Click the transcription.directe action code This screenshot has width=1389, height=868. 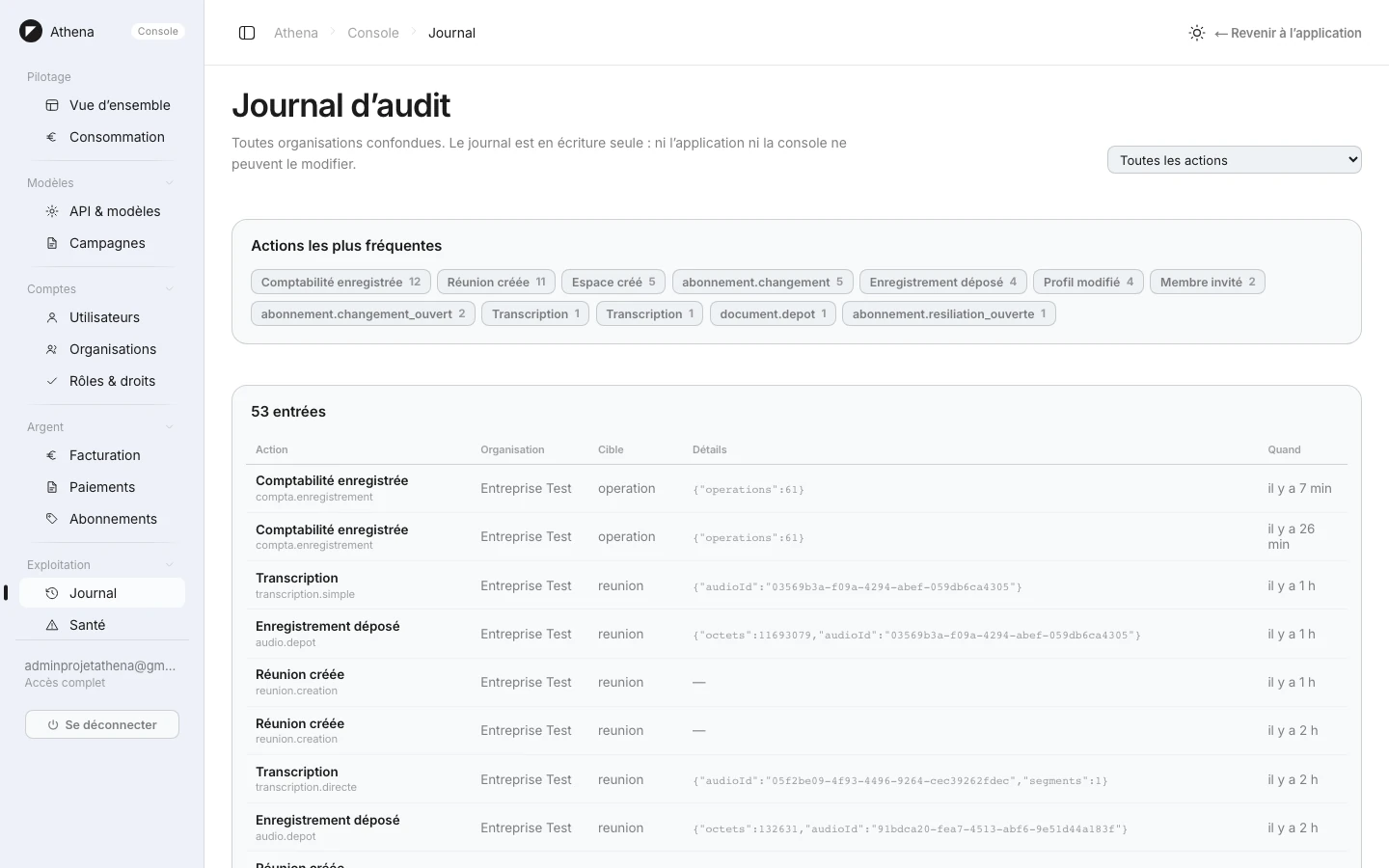pyautogui.click(x=306, y=788)
